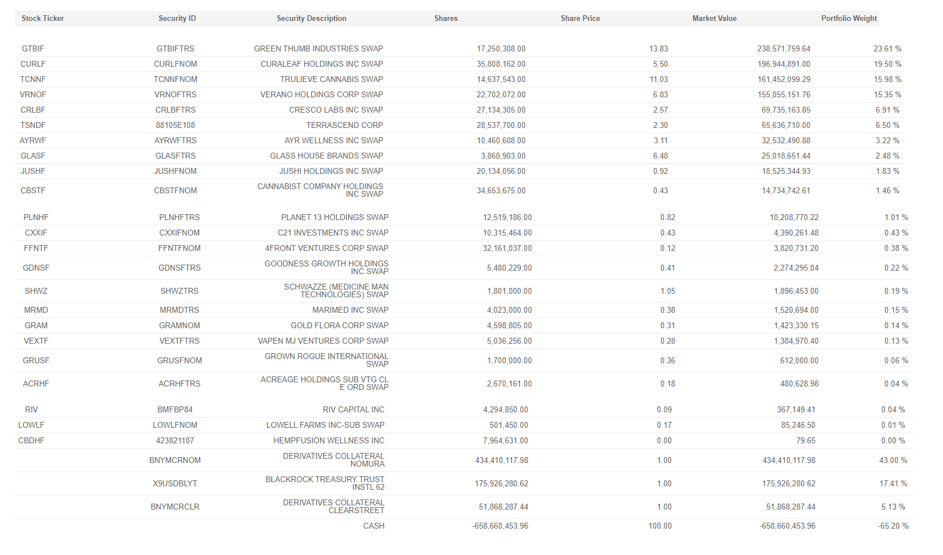This screenshot has height=555, width=943.
Task: Click portfolio weight 17.41 %
Action: point(893,483)
